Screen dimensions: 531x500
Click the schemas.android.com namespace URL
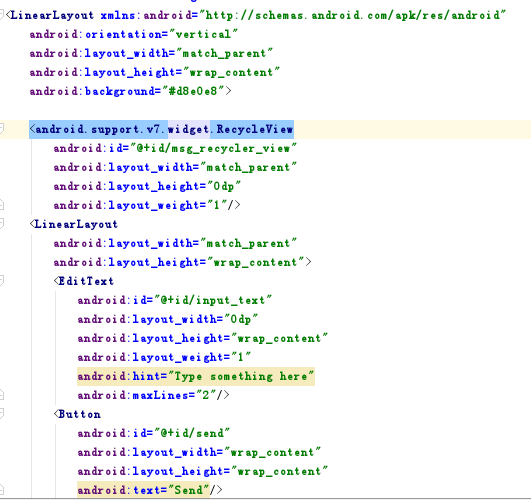(x=352, y=15)
